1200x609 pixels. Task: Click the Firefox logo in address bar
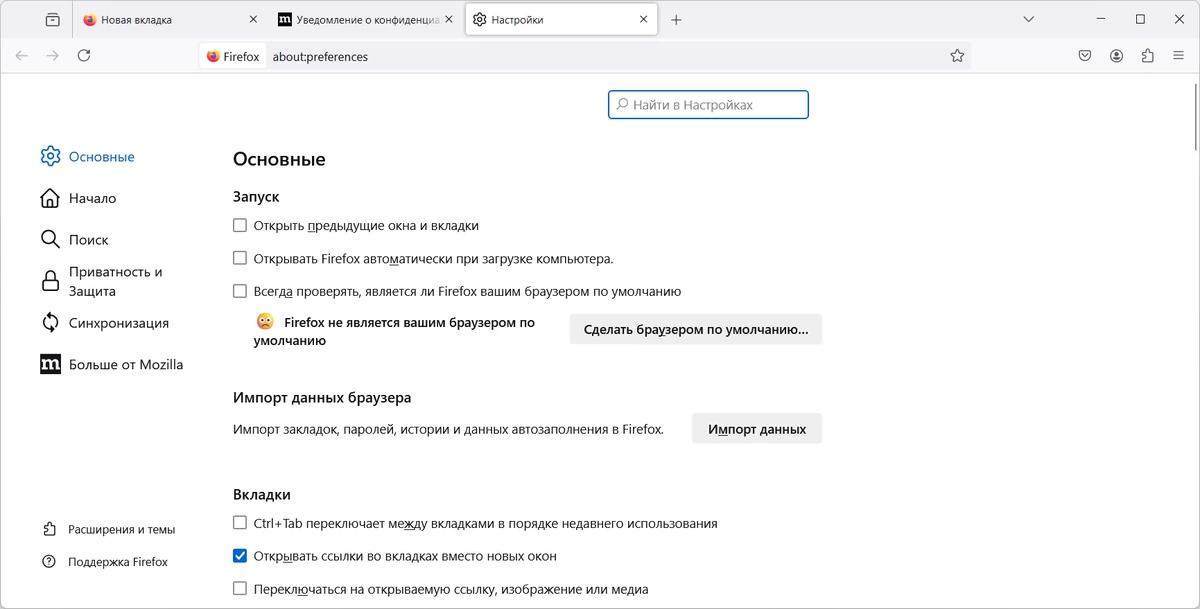(213, 57)
